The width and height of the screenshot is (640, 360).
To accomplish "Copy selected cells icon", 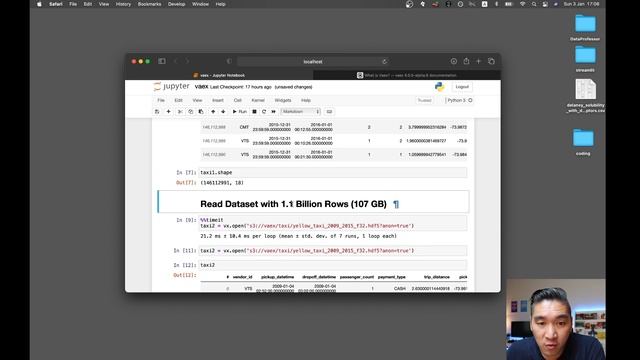I will [x=191, y=111].
